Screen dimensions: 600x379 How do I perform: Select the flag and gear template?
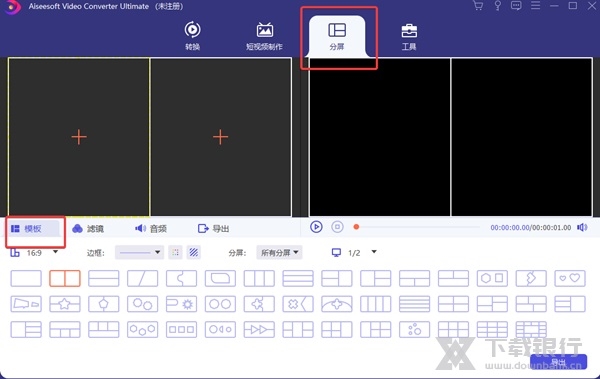[x=181, y=304]
